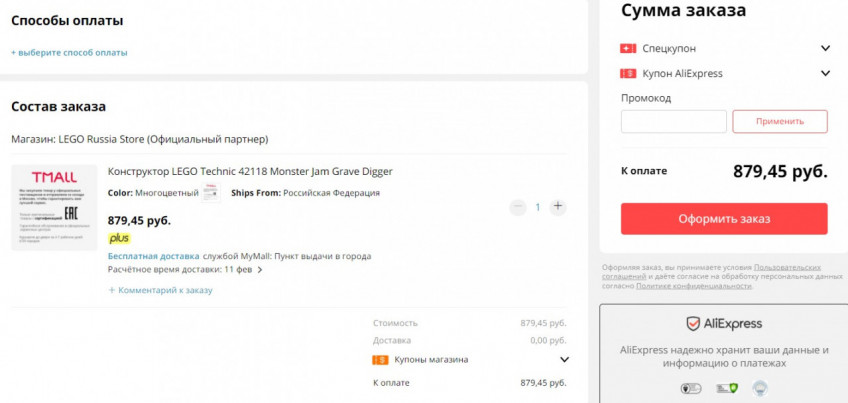Click the minus quantity button
The width and height of the screenshot is (848, 403).
(x=517, y=207)
